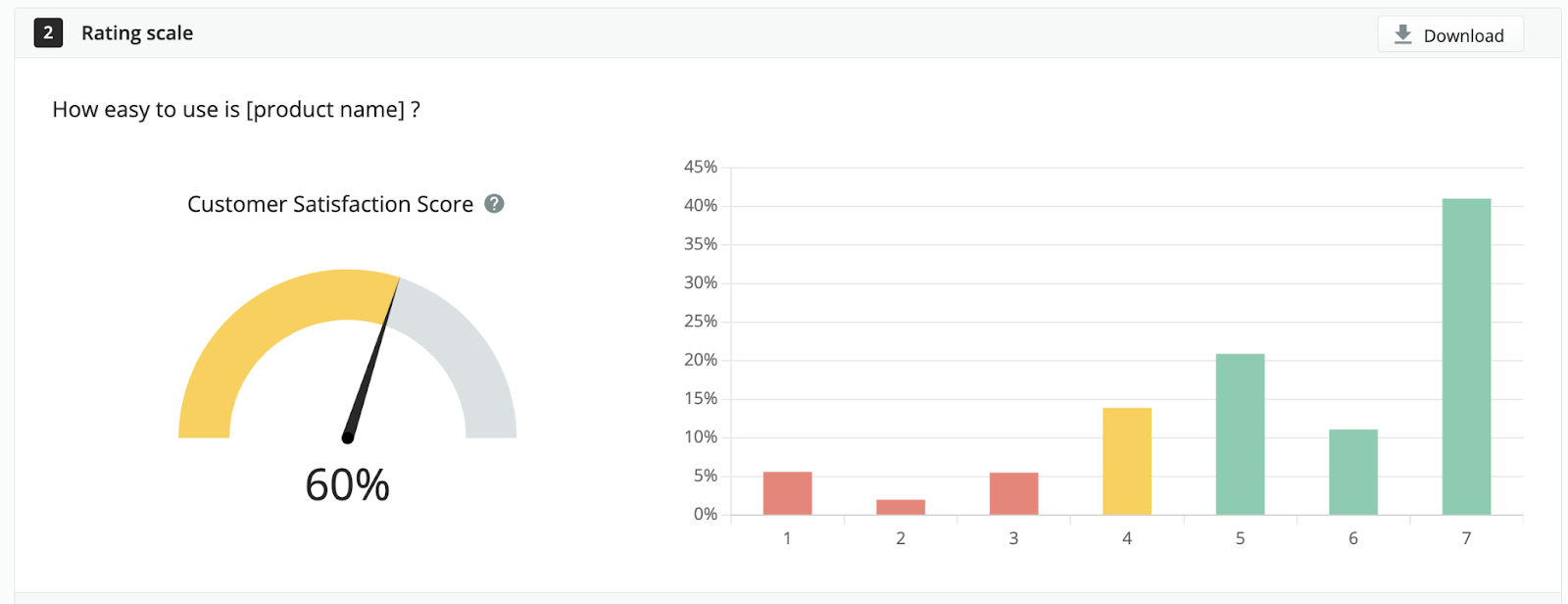Click the Customer Satisfaction Score label
This screenshot has width=1568, height=604.
330,204
